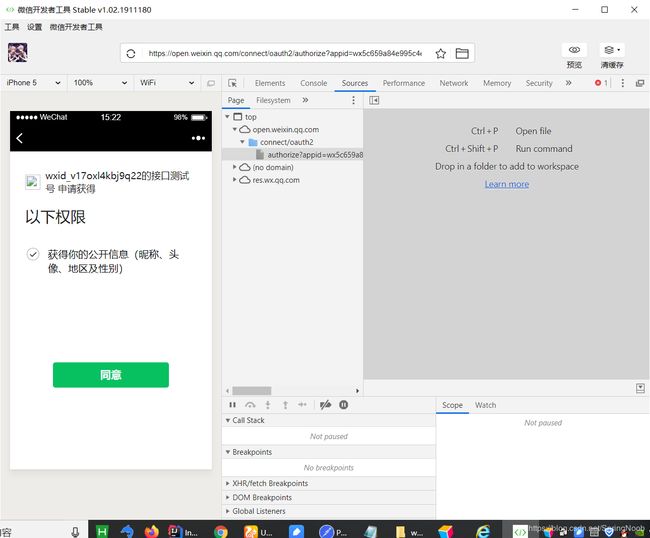Toggle pause on exceptions icon
The image size is (650, 538).
tap(344, 405)
